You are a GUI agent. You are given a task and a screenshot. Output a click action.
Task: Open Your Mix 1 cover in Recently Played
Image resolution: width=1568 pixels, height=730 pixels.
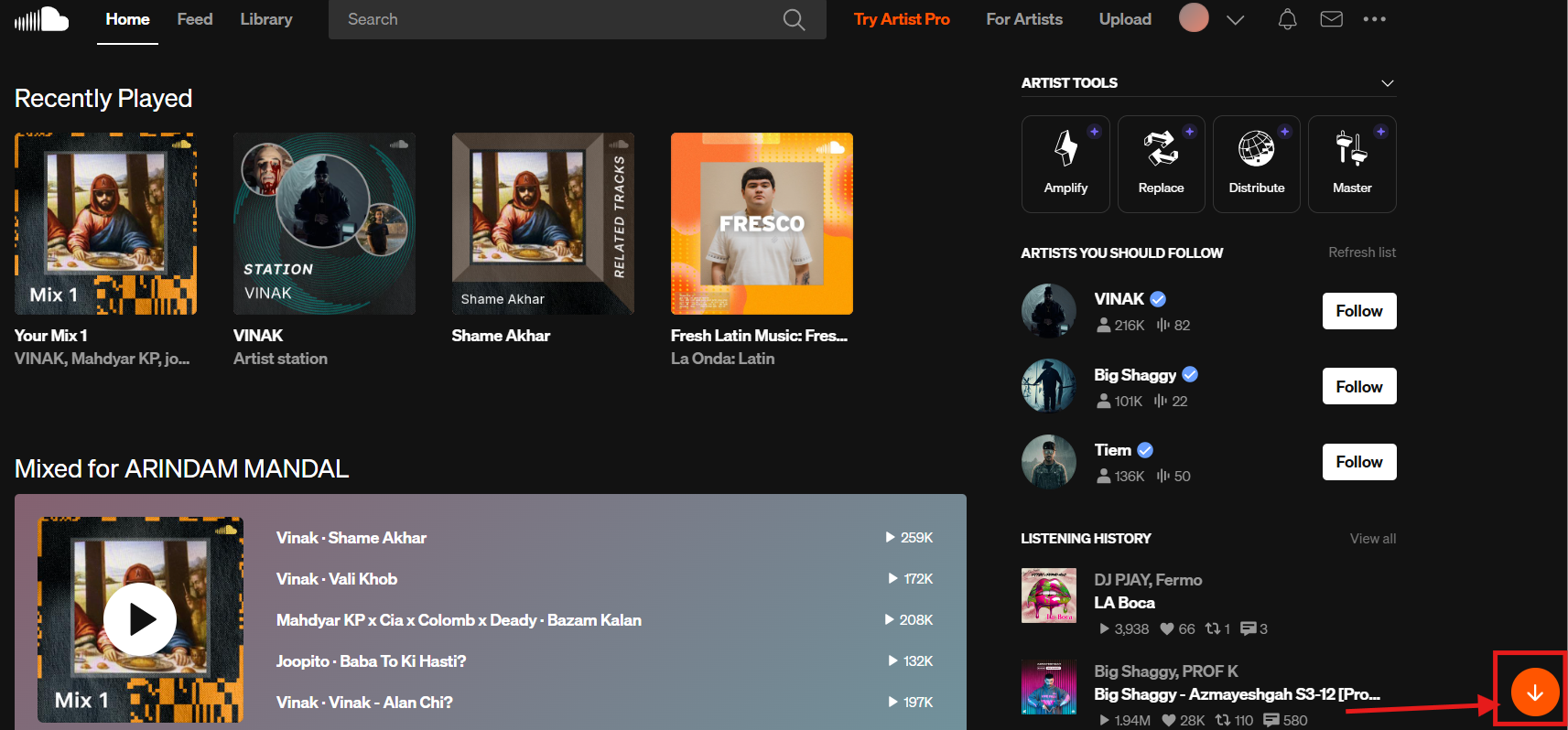pyautogui.click(x=105, y=224)
